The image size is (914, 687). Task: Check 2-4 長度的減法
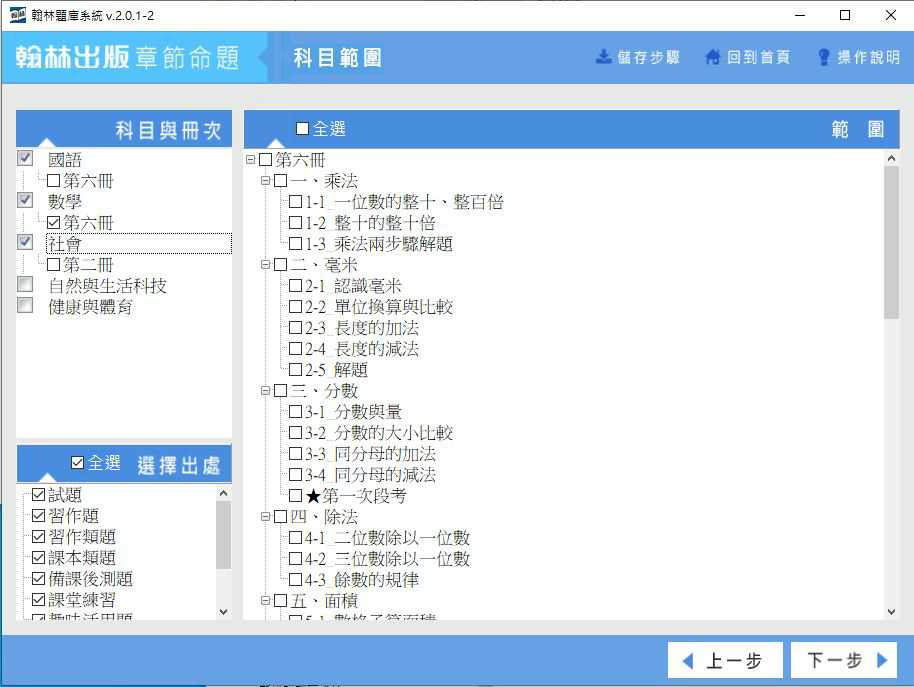pyautogui.click(x=296, y=348)
